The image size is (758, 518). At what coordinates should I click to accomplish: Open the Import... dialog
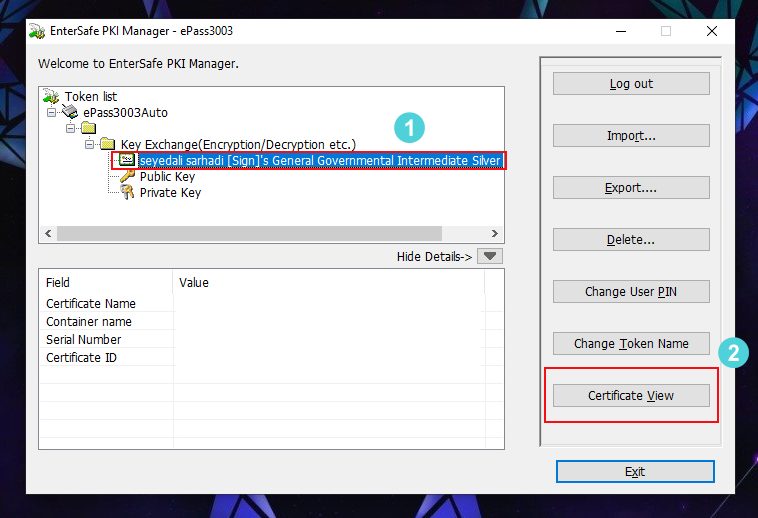click(631, 136)
